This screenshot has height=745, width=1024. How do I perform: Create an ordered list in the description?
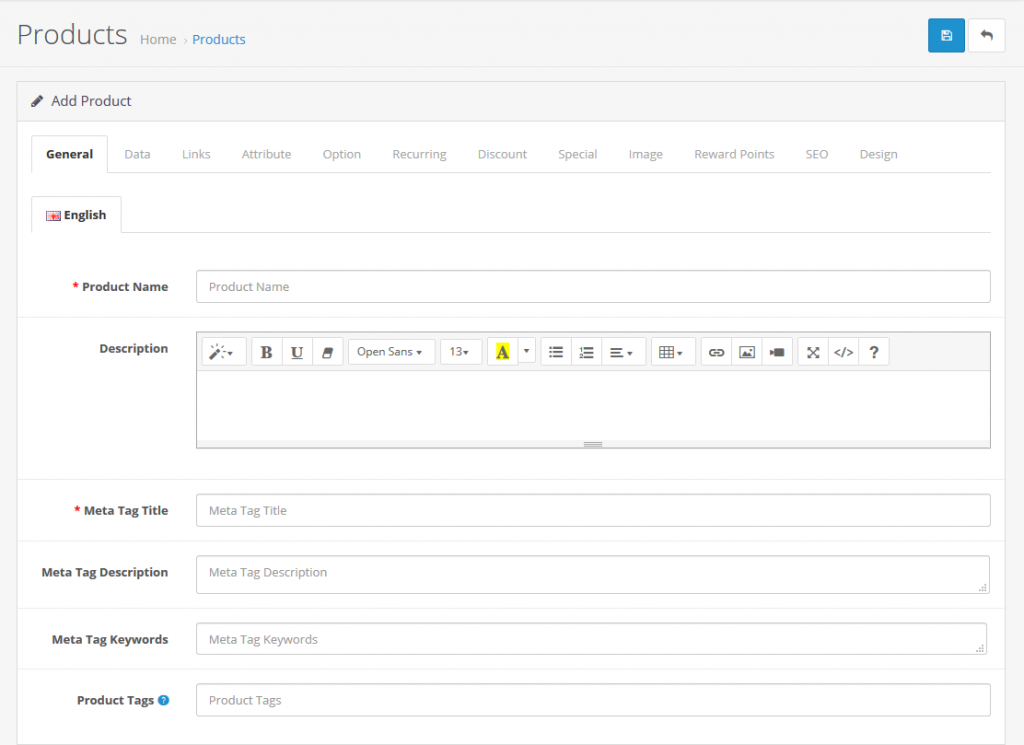click(586, 351)
